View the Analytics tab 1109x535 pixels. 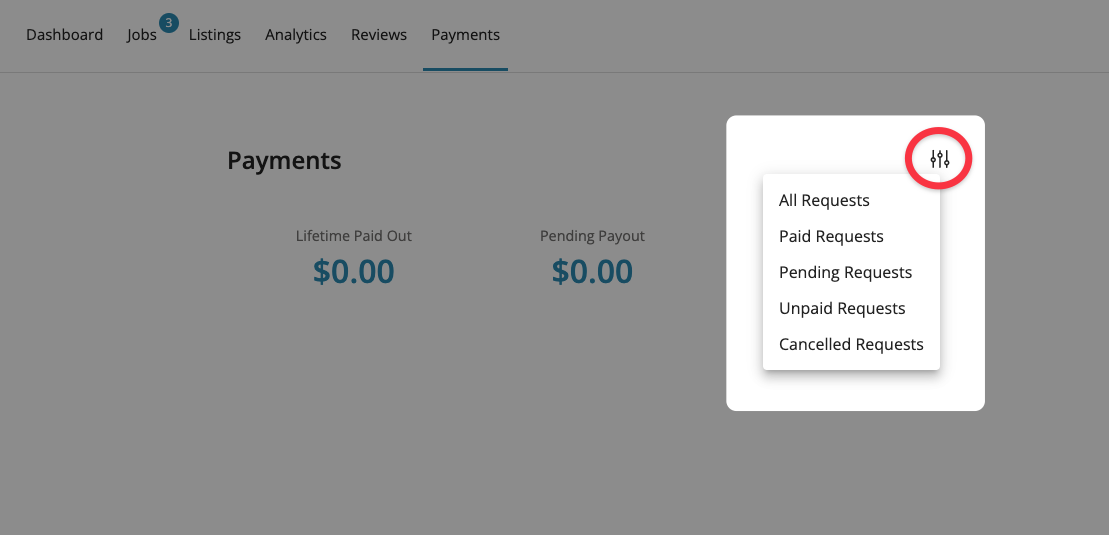coord(296,35)
